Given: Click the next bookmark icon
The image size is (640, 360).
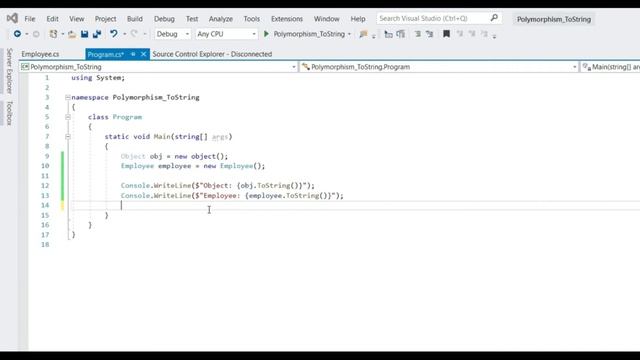Looking at the screenshot, I should click(472, 34).
